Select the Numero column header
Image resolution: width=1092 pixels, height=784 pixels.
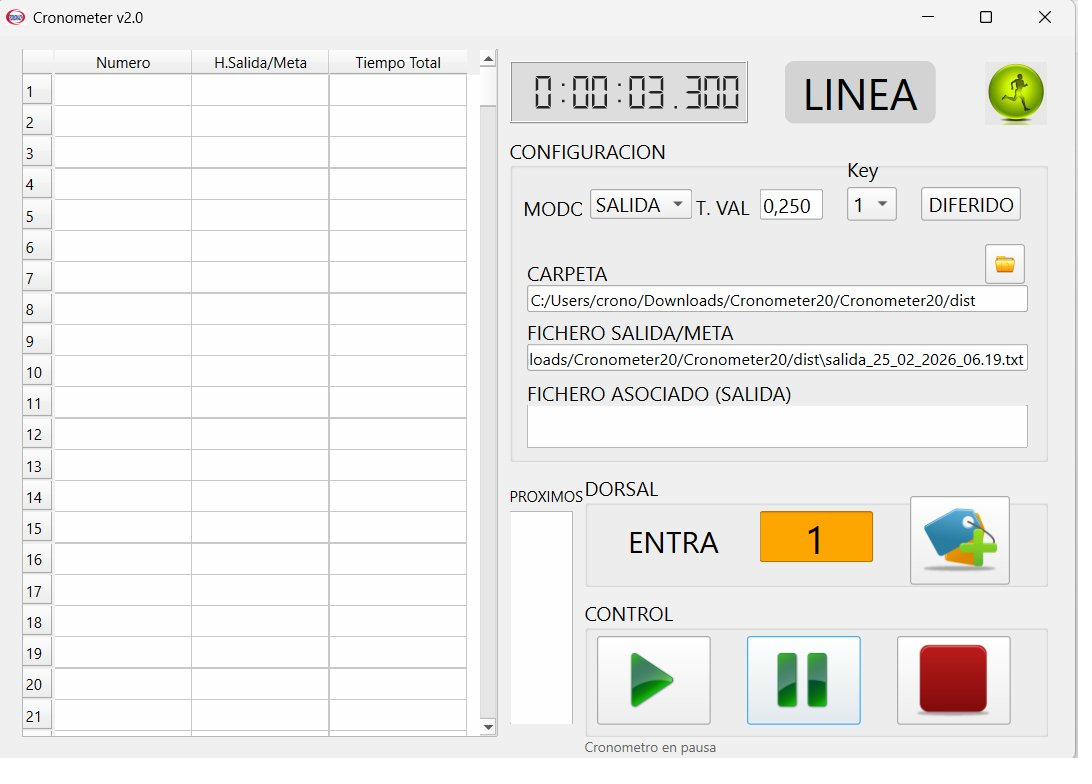pyautogui.click(x=123, y=63)
